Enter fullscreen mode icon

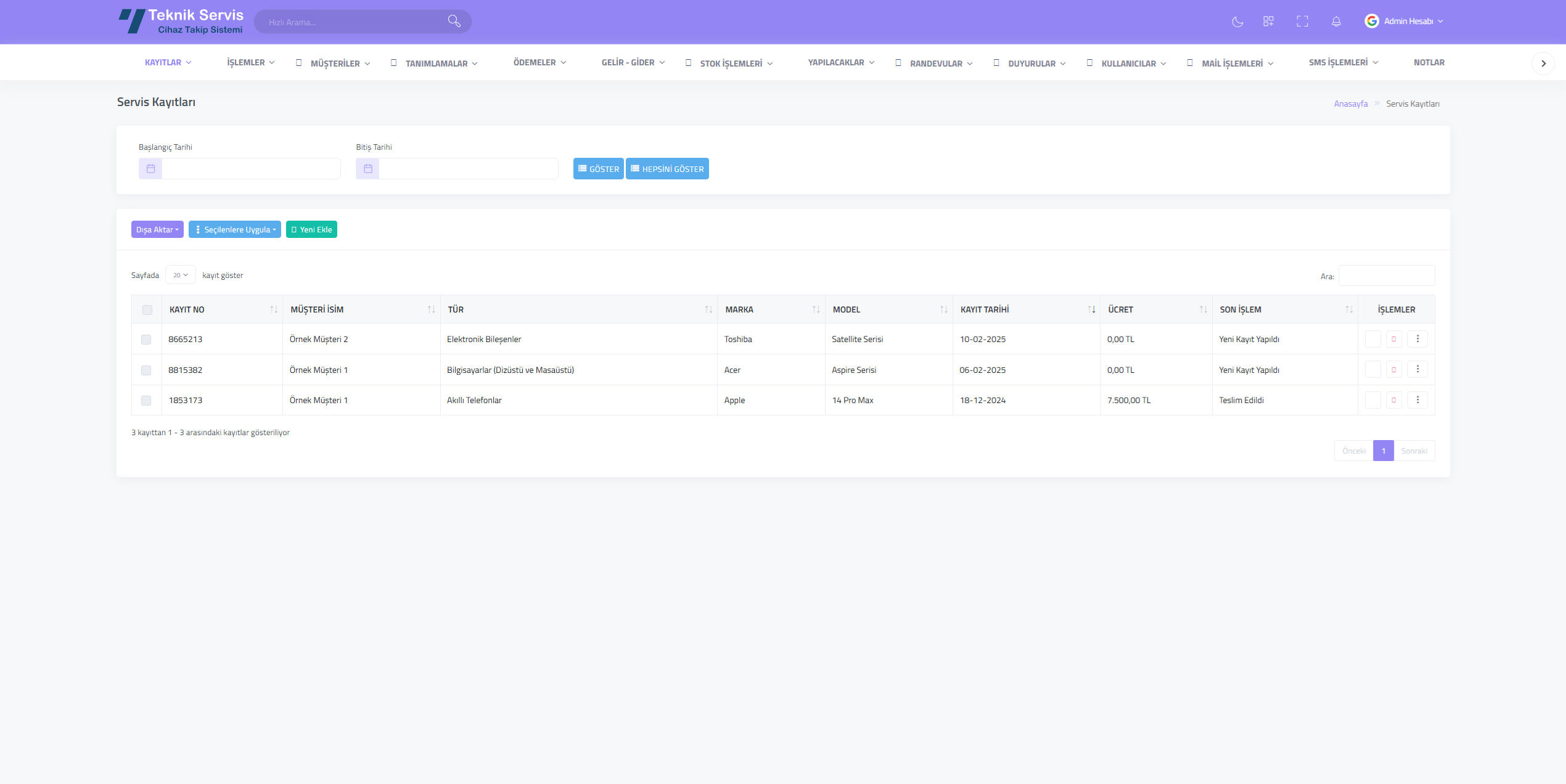pos(1302,22)
